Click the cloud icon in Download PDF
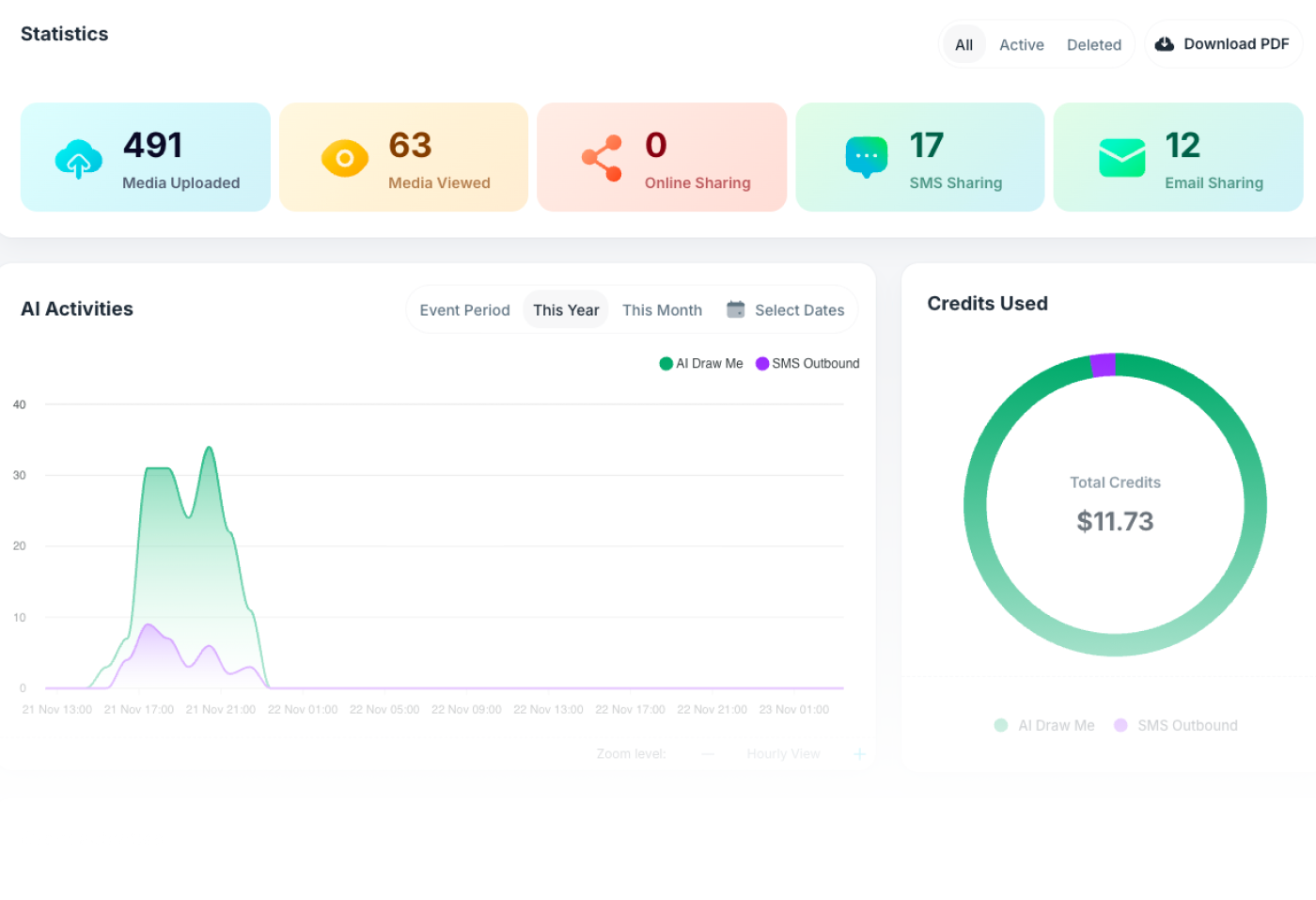 pos(1165,43)
